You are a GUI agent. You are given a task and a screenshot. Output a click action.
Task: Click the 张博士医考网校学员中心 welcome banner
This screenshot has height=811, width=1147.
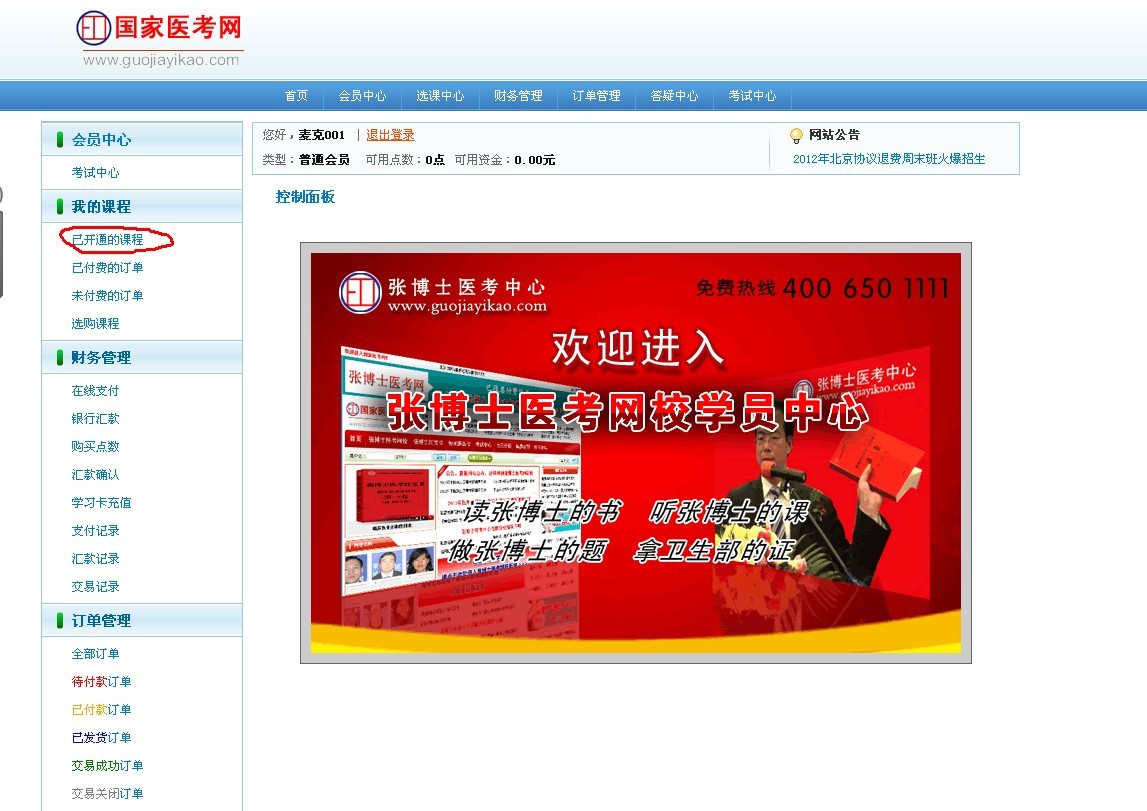636,453
